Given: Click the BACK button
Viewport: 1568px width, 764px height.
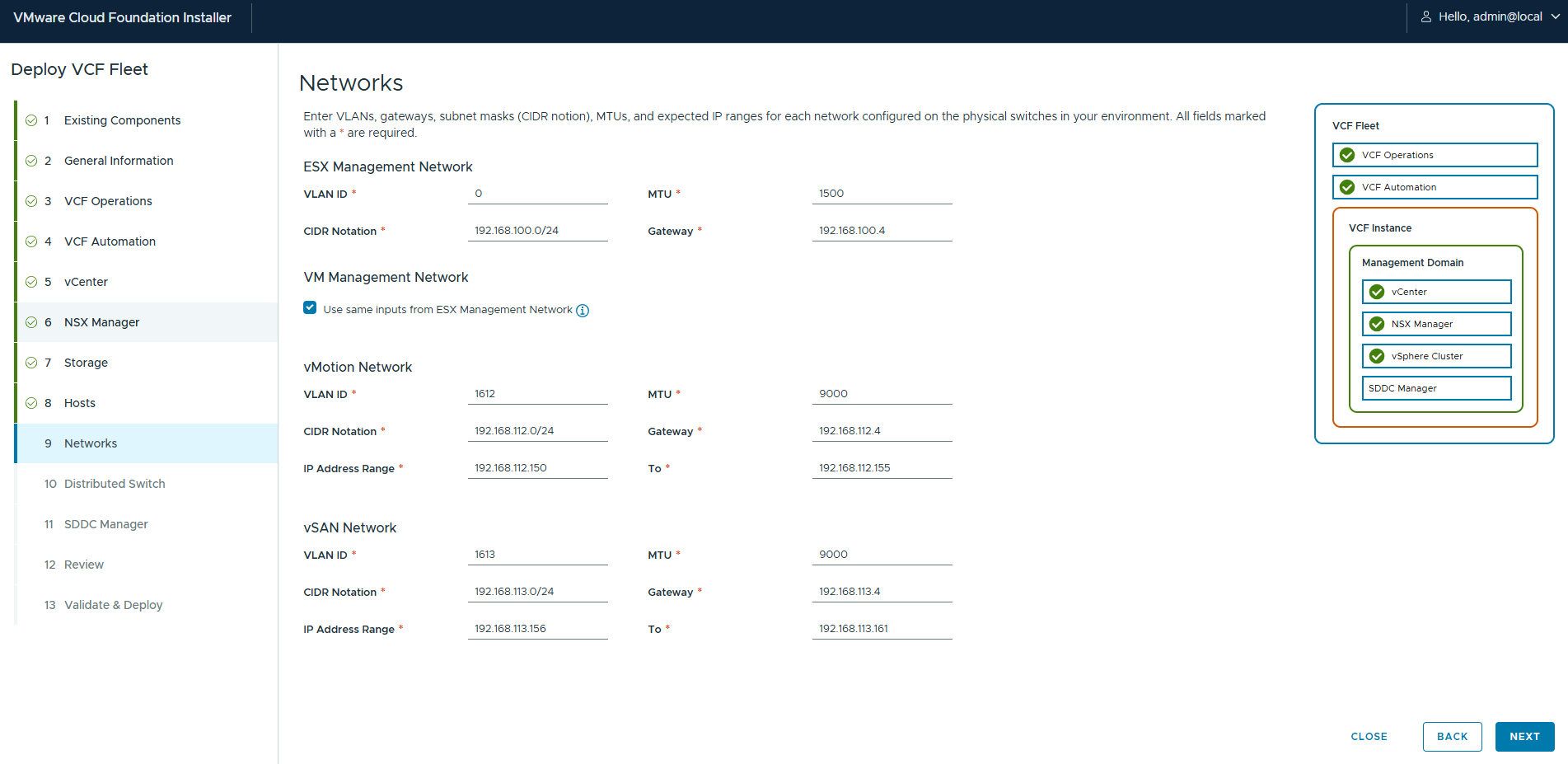Looking at the screenshot, I should coord(1452,737).
